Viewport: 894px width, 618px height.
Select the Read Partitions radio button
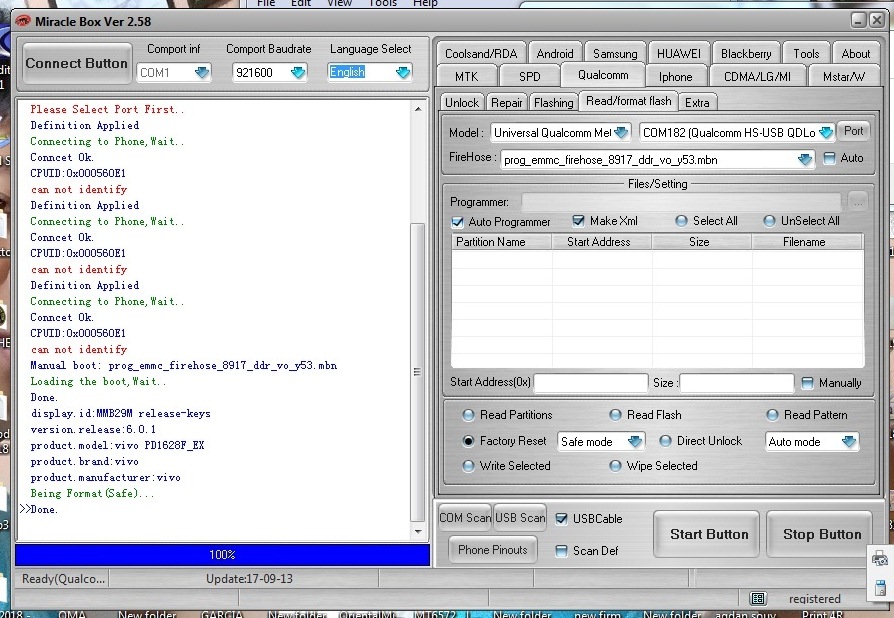point(468,415)
